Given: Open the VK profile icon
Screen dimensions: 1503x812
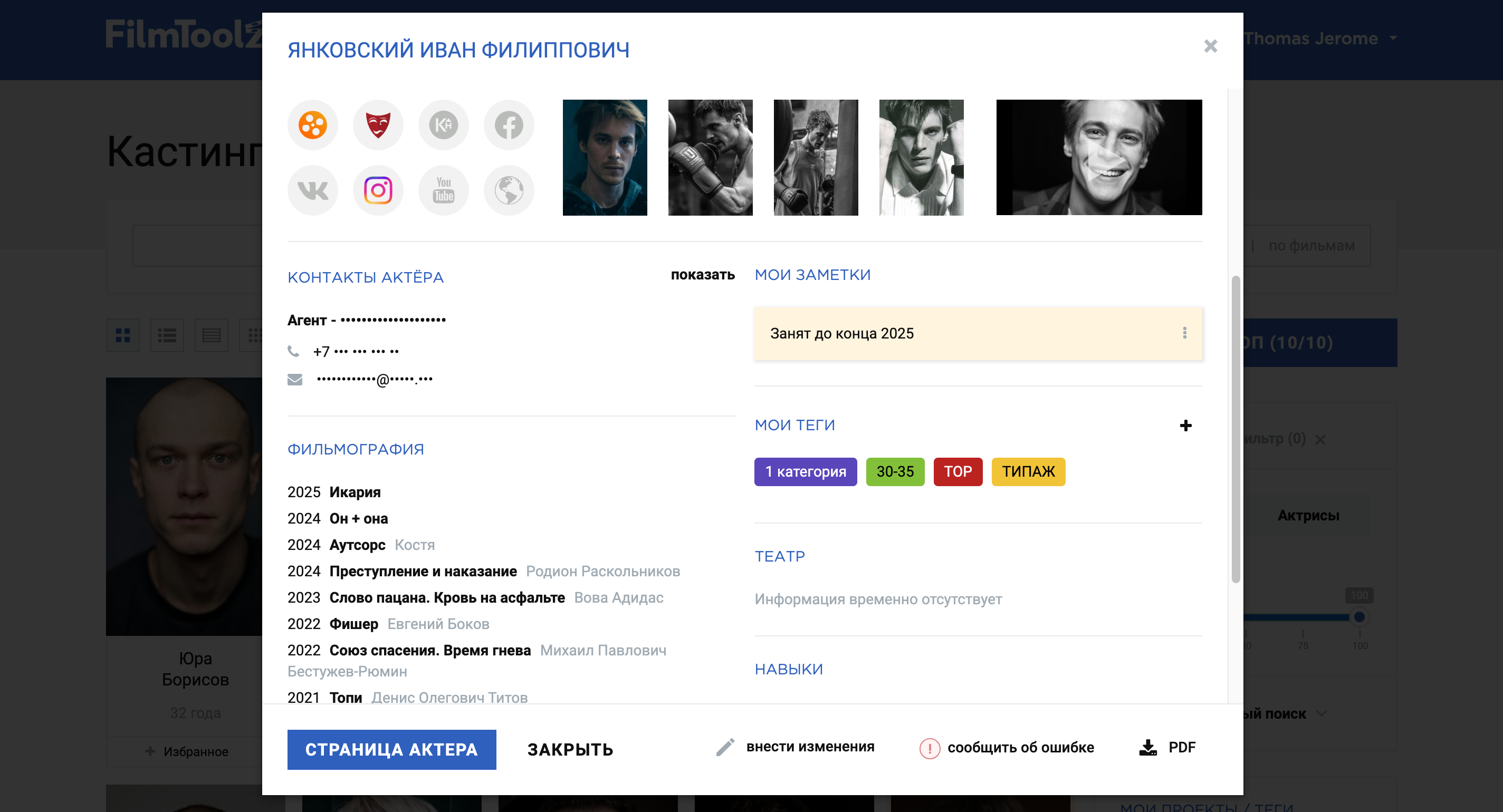Looking at the screenshot, I should coord(313,190).
